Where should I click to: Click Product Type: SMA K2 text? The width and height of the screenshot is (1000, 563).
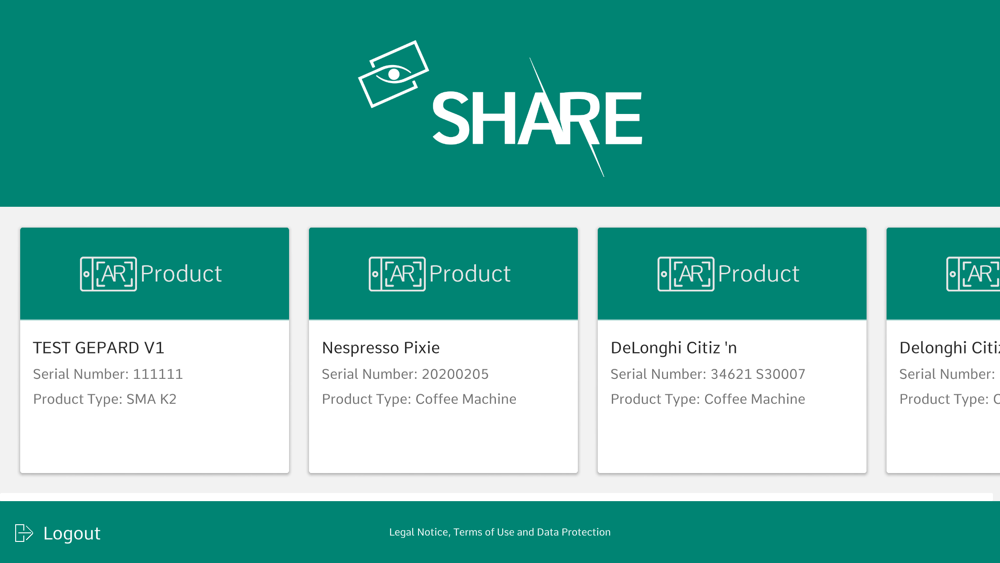105,399
